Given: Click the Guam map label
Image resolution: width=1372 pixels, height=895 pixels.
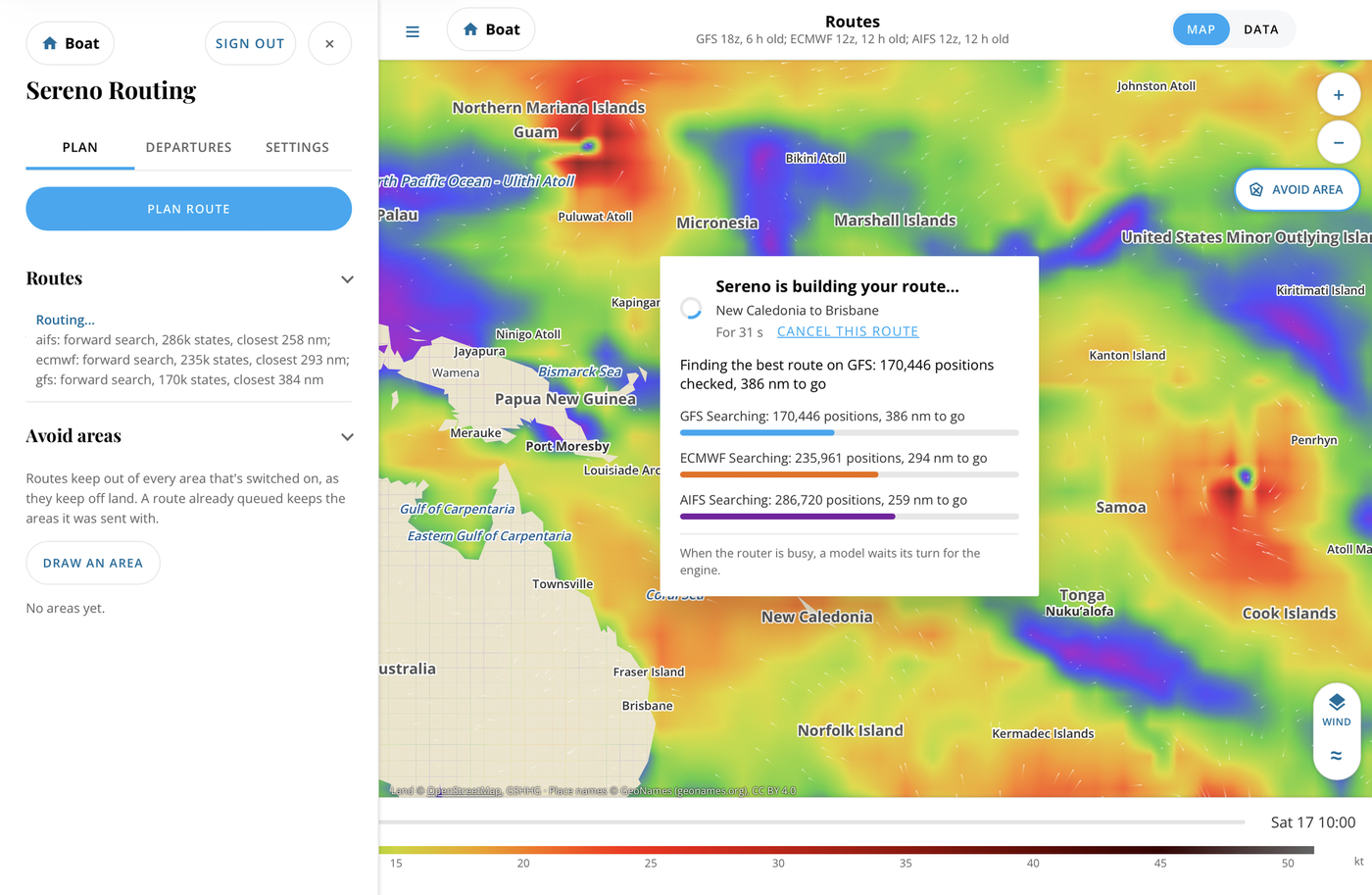Looking at the screenshot, I should pyautogui.click(x=535, y=132).
